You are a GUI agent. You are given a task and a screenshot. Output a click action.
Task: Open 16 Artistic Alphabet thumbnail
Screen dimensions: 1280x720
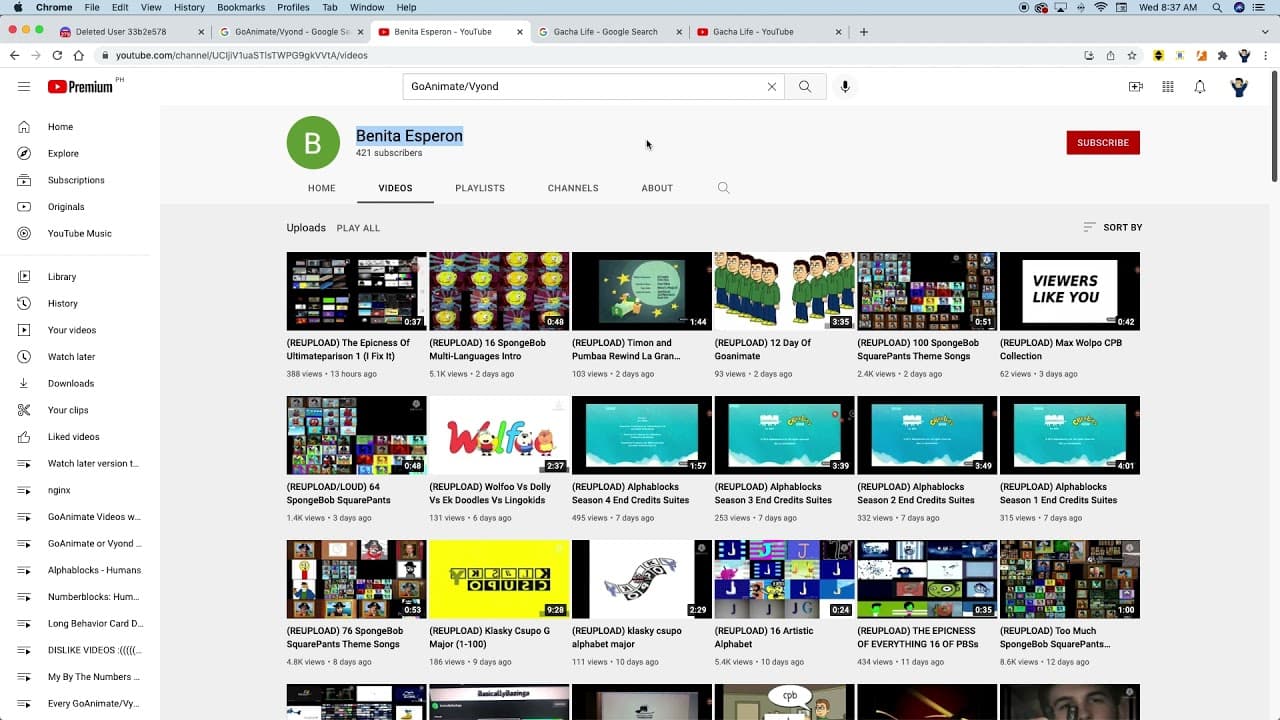point(784,579)
